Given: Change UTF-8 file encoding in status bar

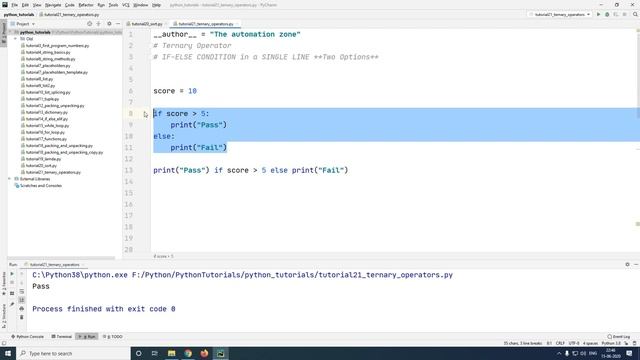Looking at the screenshot, I should click(574, 343).
